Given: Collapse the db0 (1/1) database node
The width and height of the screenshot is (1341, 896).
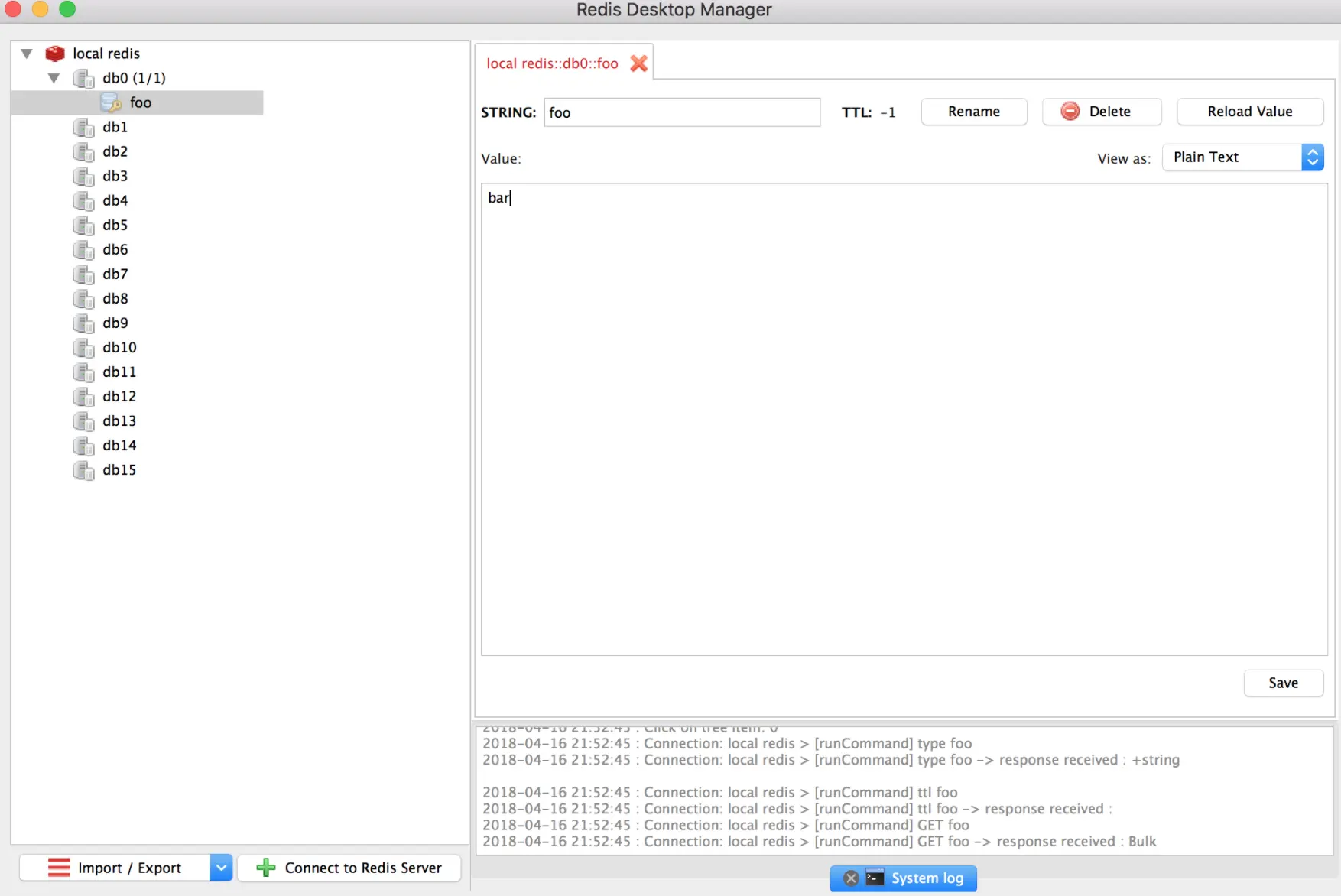Looking at the screenshot, I should (x=54, y=78).
